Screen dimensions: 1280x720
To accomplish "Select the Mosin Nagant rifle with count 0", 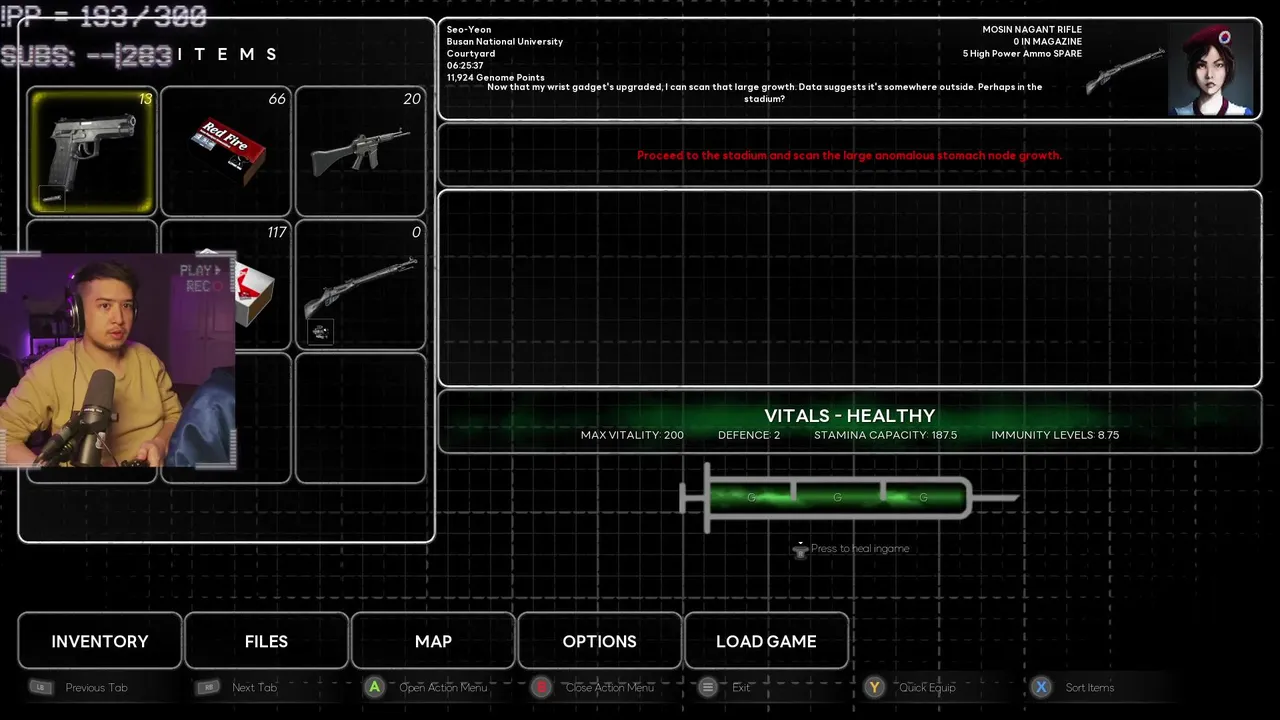I will click(x=360, y=285).
